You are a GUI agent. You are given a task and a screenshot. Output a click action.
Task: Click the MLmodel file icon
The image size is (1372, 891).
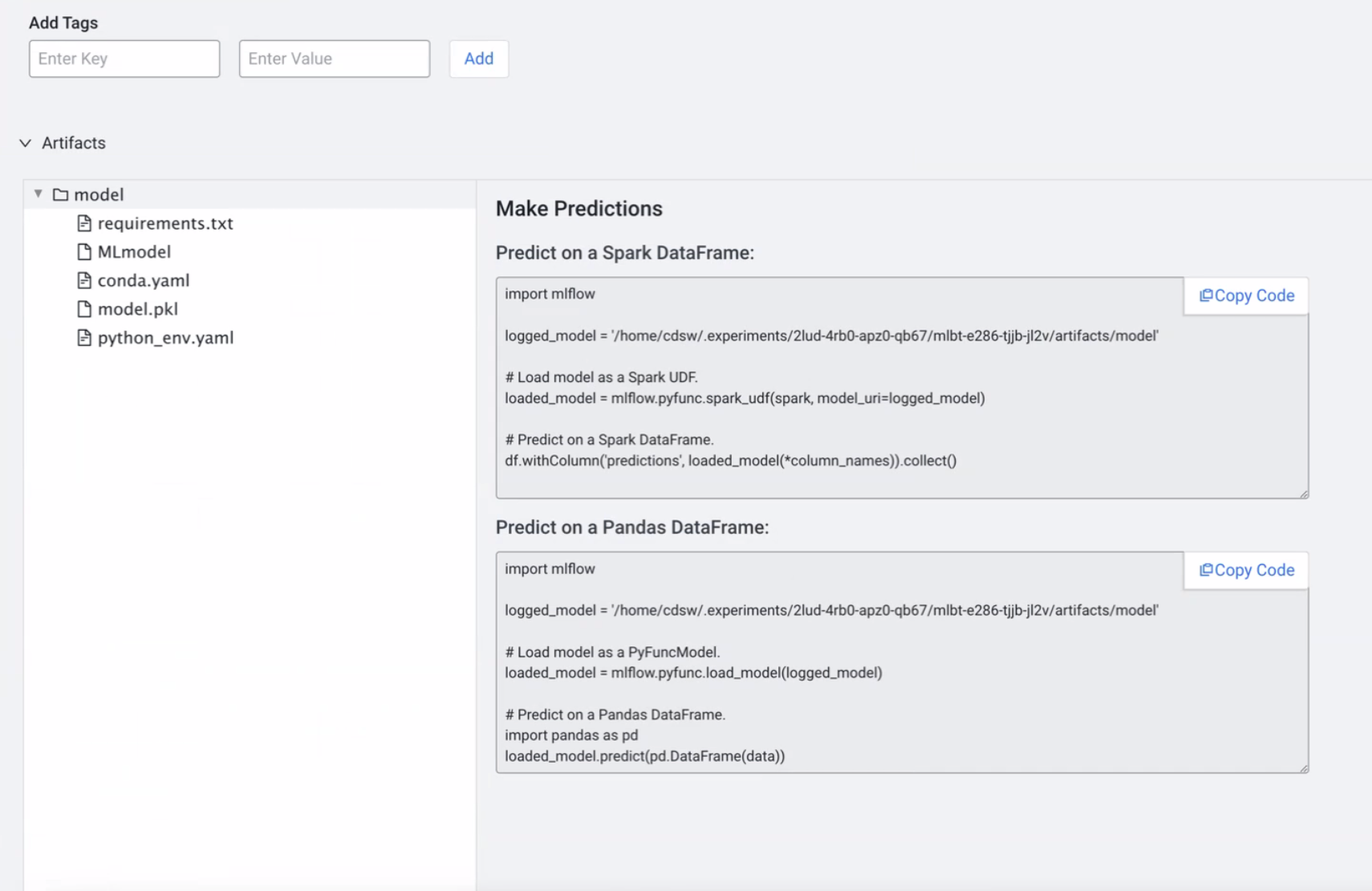(84, 252)
